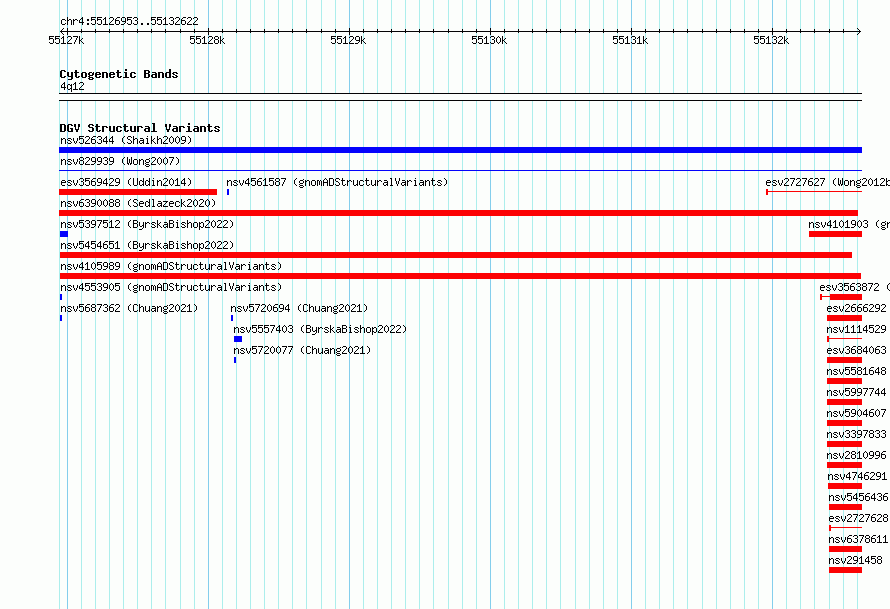
Task: Open the nsv5456436 variant label
Action: 858,497
